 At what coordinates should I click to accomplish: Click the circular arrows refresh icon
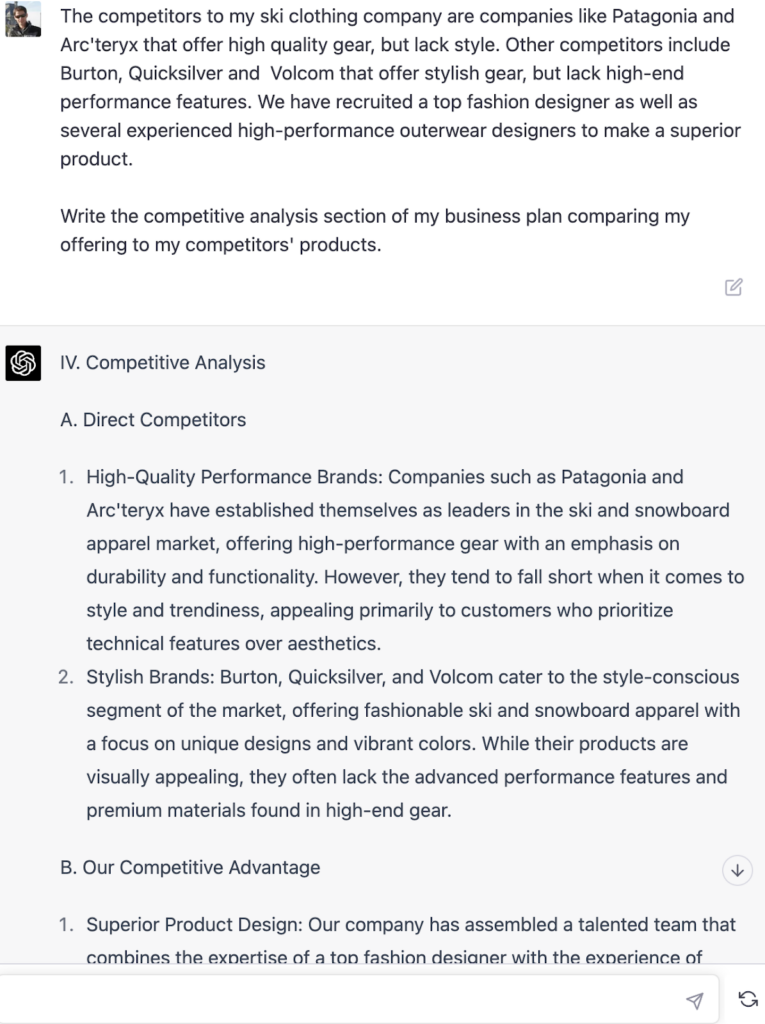[746, 997]
